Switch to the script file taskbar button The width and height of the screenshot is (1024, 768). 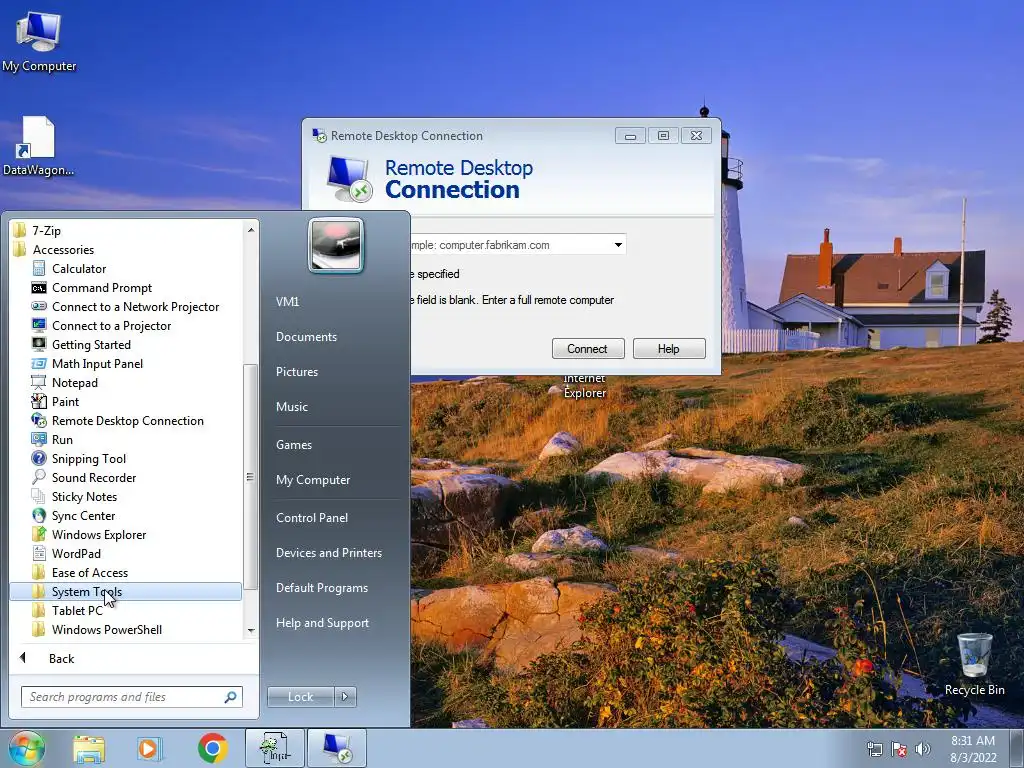[275, 748]
